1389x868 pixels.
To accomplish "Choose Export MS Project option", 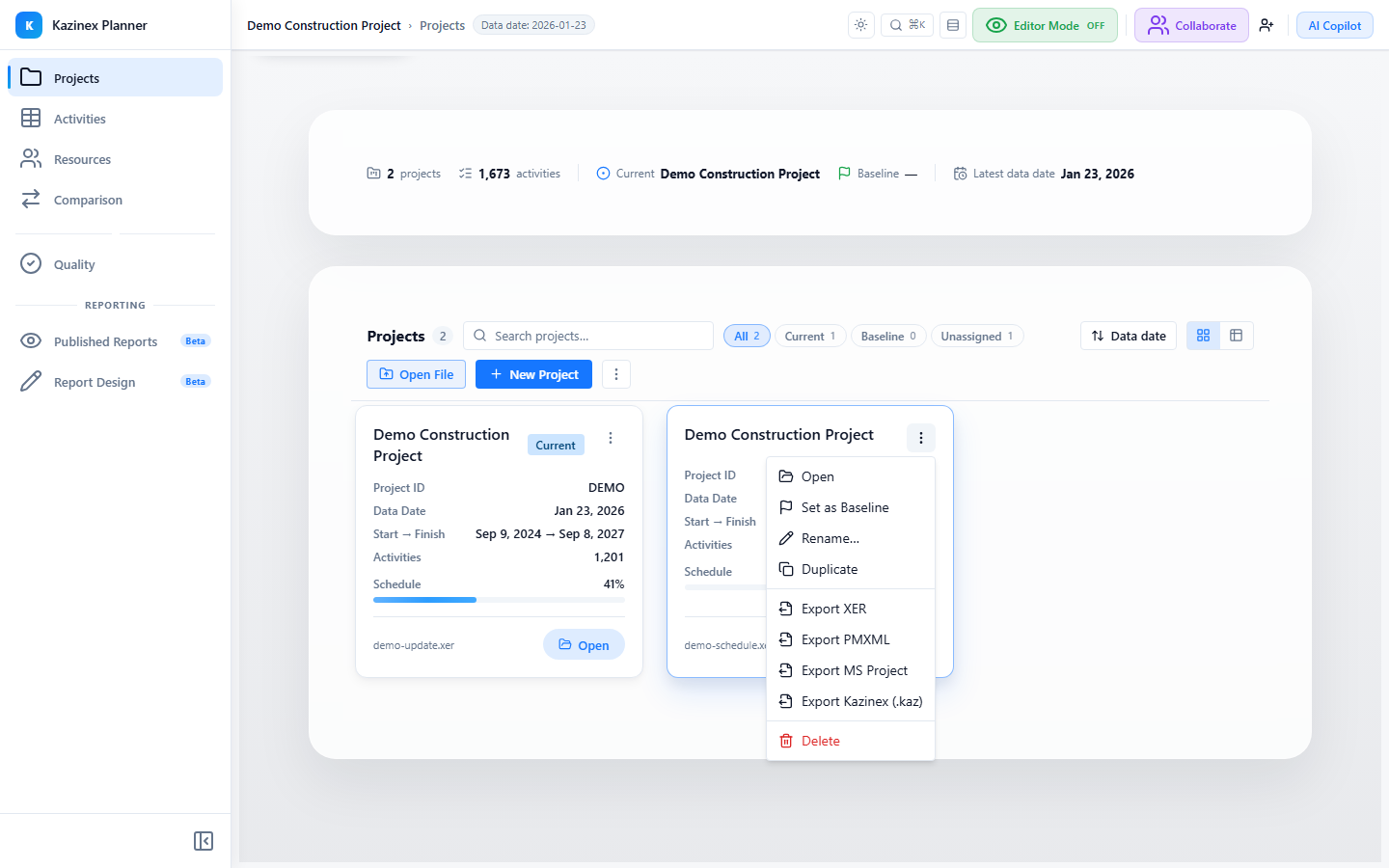I will (x=851, y=670).
